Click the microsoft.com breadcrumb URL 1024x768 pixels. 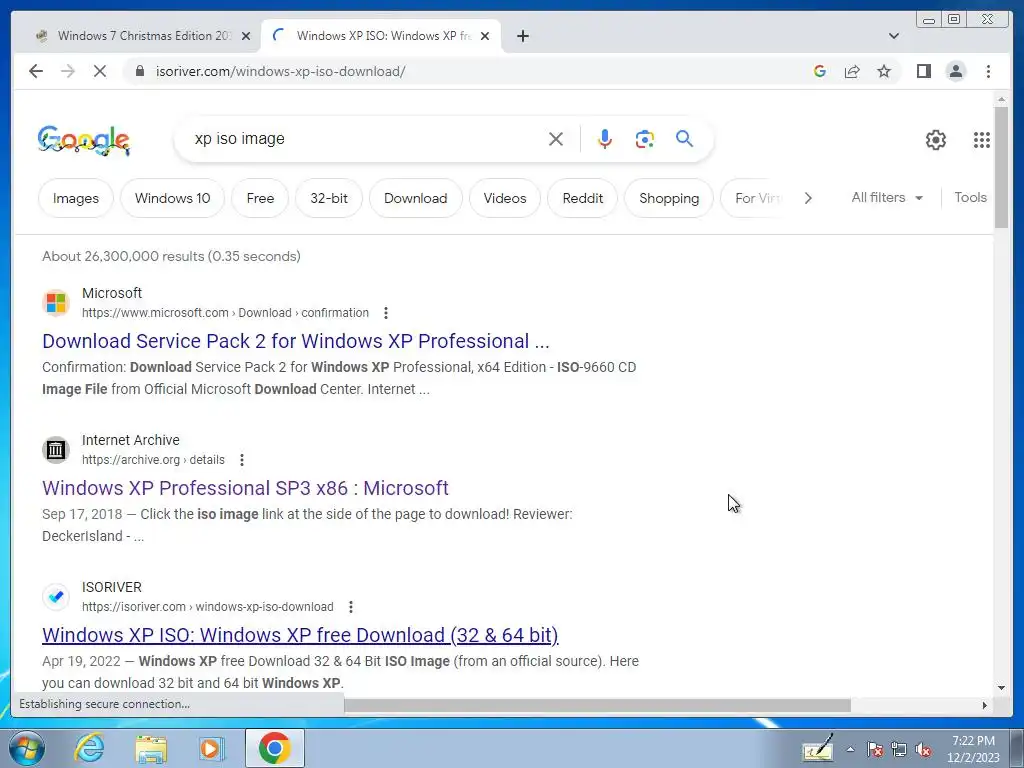[x=225, y=313]
